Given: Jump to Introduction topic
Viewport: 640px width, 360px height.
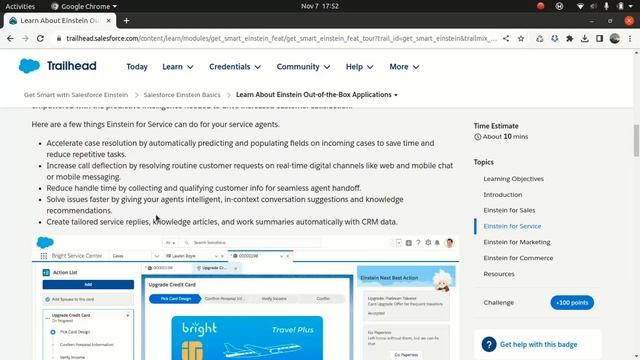Looking at the screenshot, I should [502, 195].
